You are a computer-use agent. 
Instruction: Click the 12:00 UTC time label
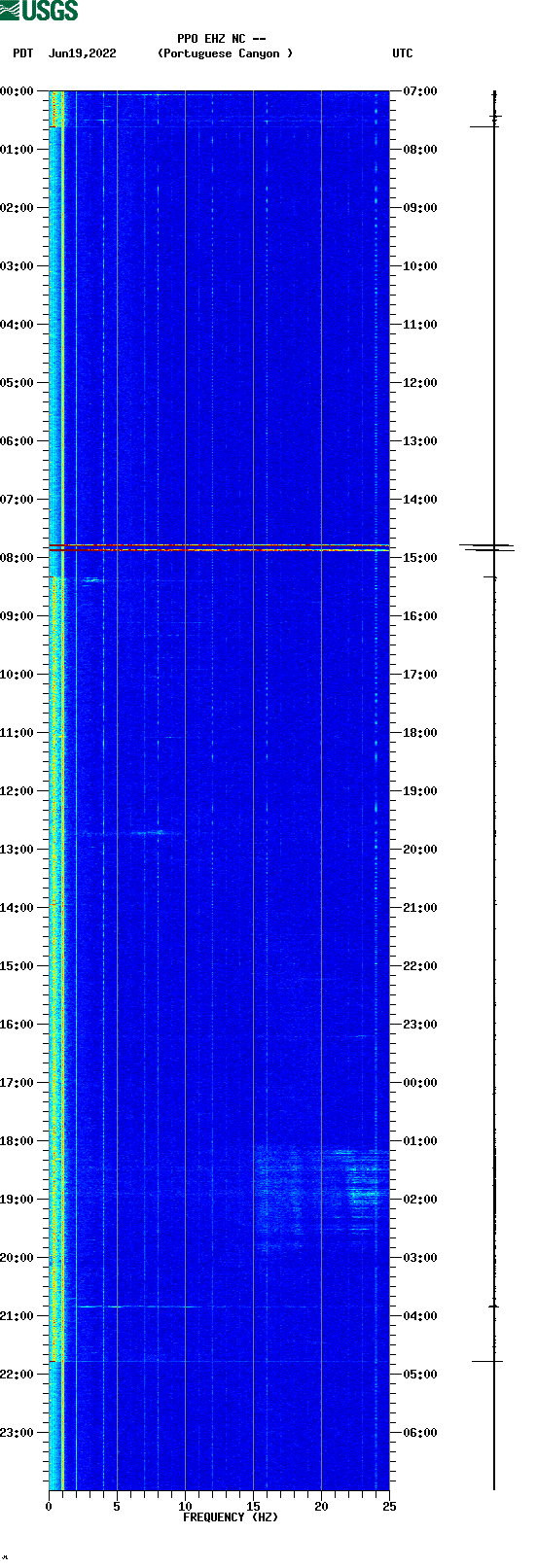tap(420, 382)
